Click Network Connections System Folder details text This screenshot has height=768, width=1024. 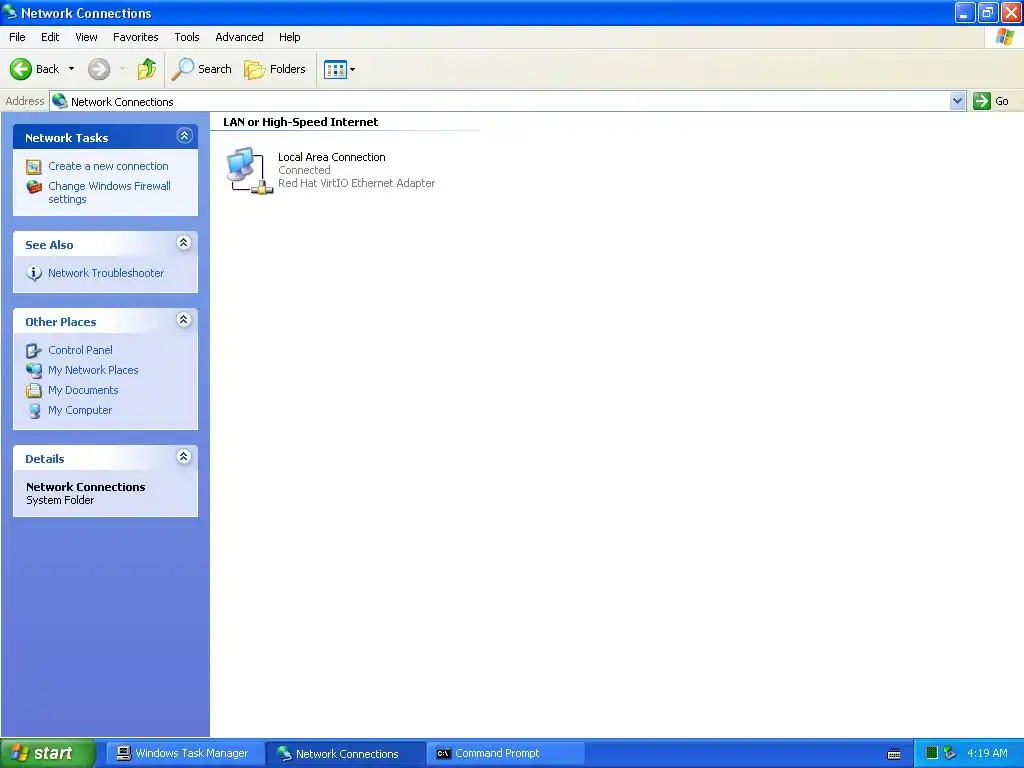coord(86,494)
